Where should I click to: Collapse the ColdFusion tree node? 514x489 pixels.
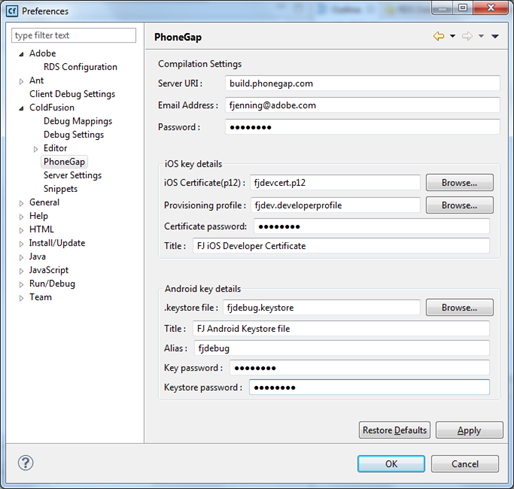point(21,108)
